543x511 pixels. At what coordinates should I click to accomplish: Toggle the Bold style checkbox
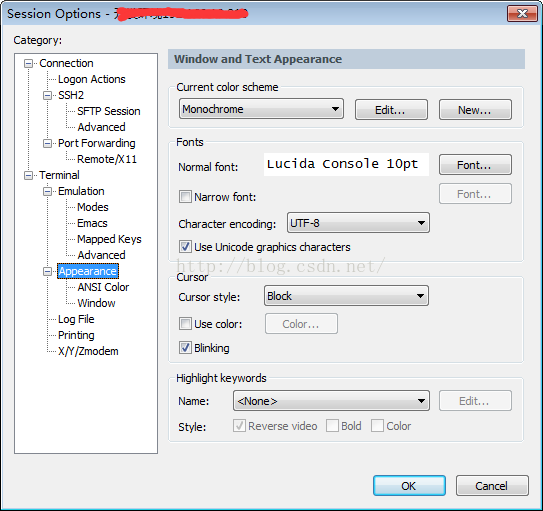pos(332,425)
